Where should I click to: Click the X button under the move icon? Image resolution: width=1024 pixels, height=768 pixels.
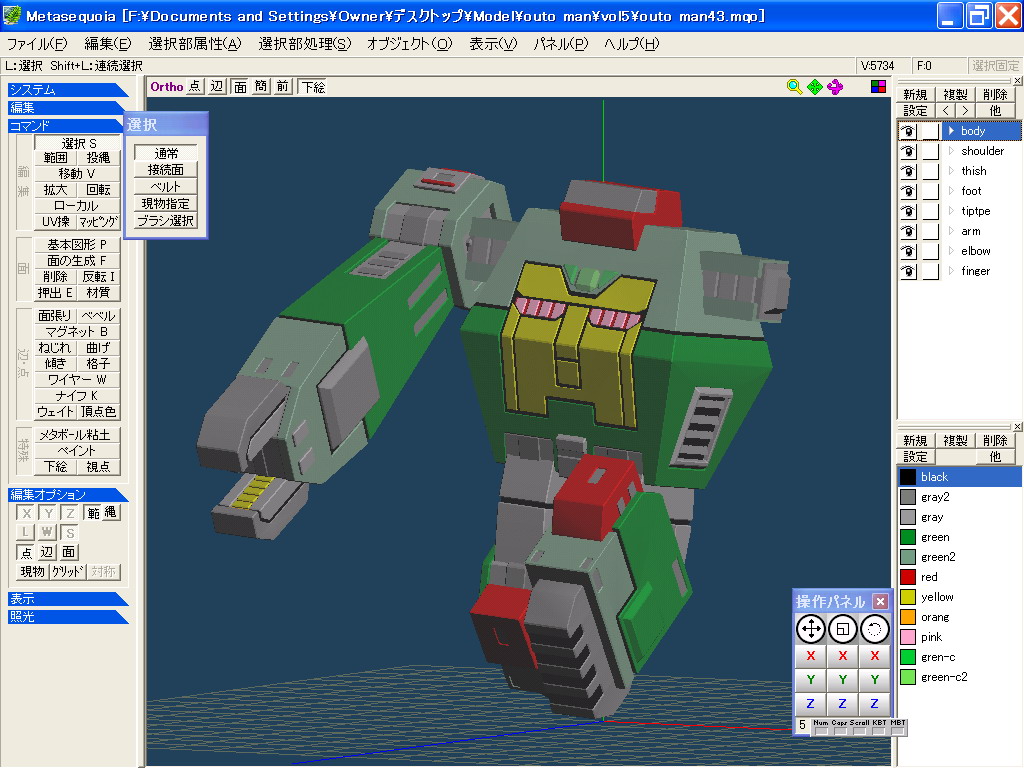click(x=810, y=656)
